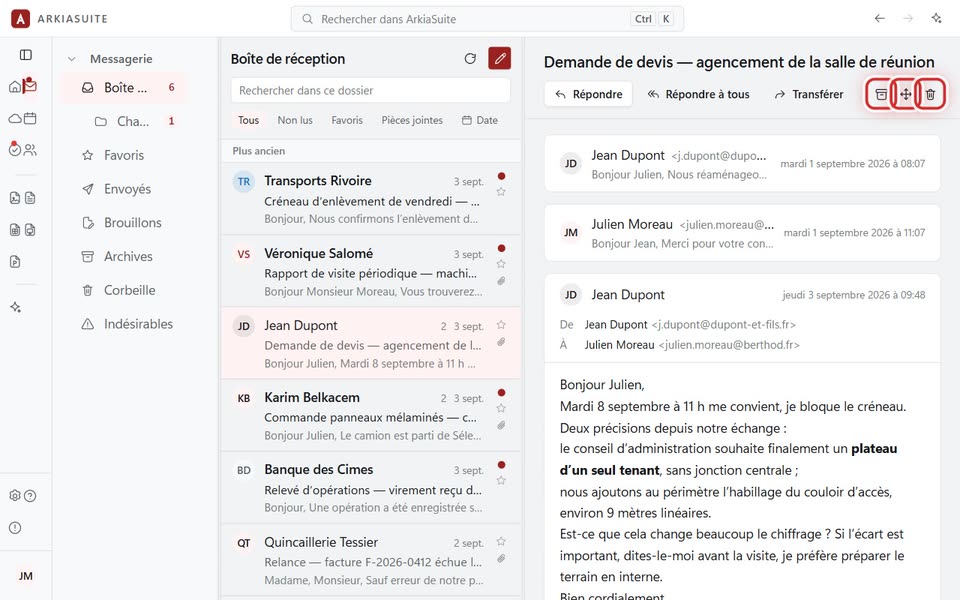Open the Karim Belkacem email
The image size is (960, 600).
point(370,415)
